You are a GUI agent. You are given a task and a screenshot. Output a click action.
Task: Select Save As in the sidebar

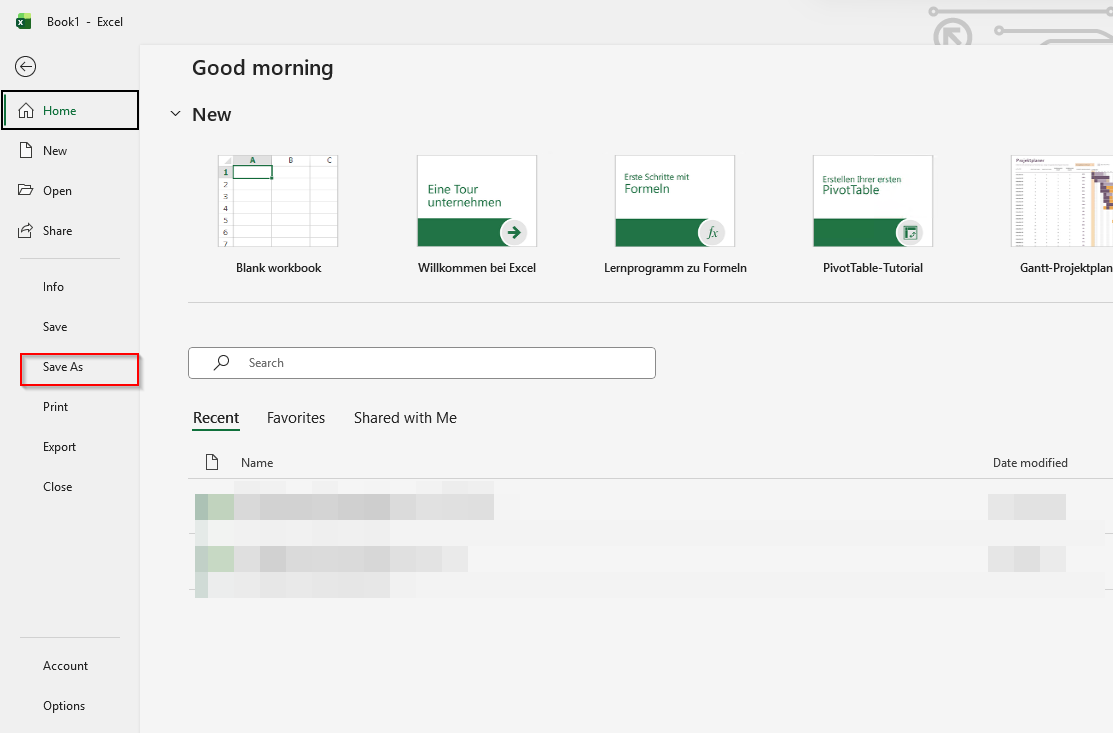pyautogui.click(x=63, y=367)
